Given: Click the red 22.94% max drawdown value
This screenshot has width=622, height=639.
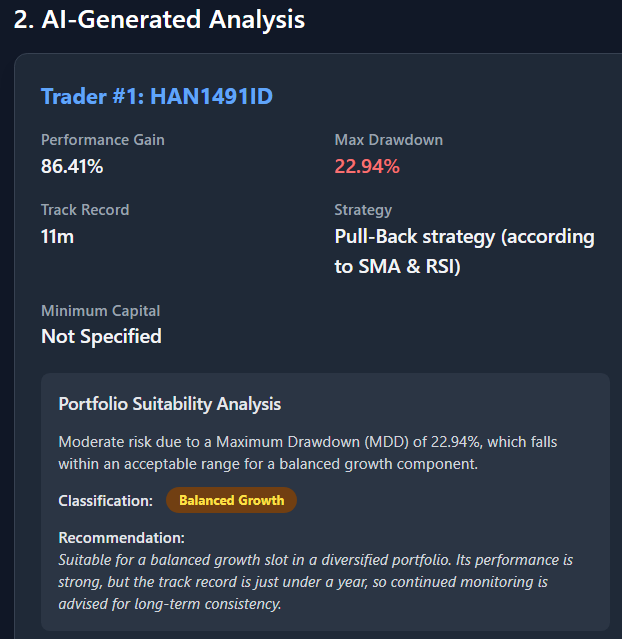Looking at the screenshot, I should click(x=367, y=166).
